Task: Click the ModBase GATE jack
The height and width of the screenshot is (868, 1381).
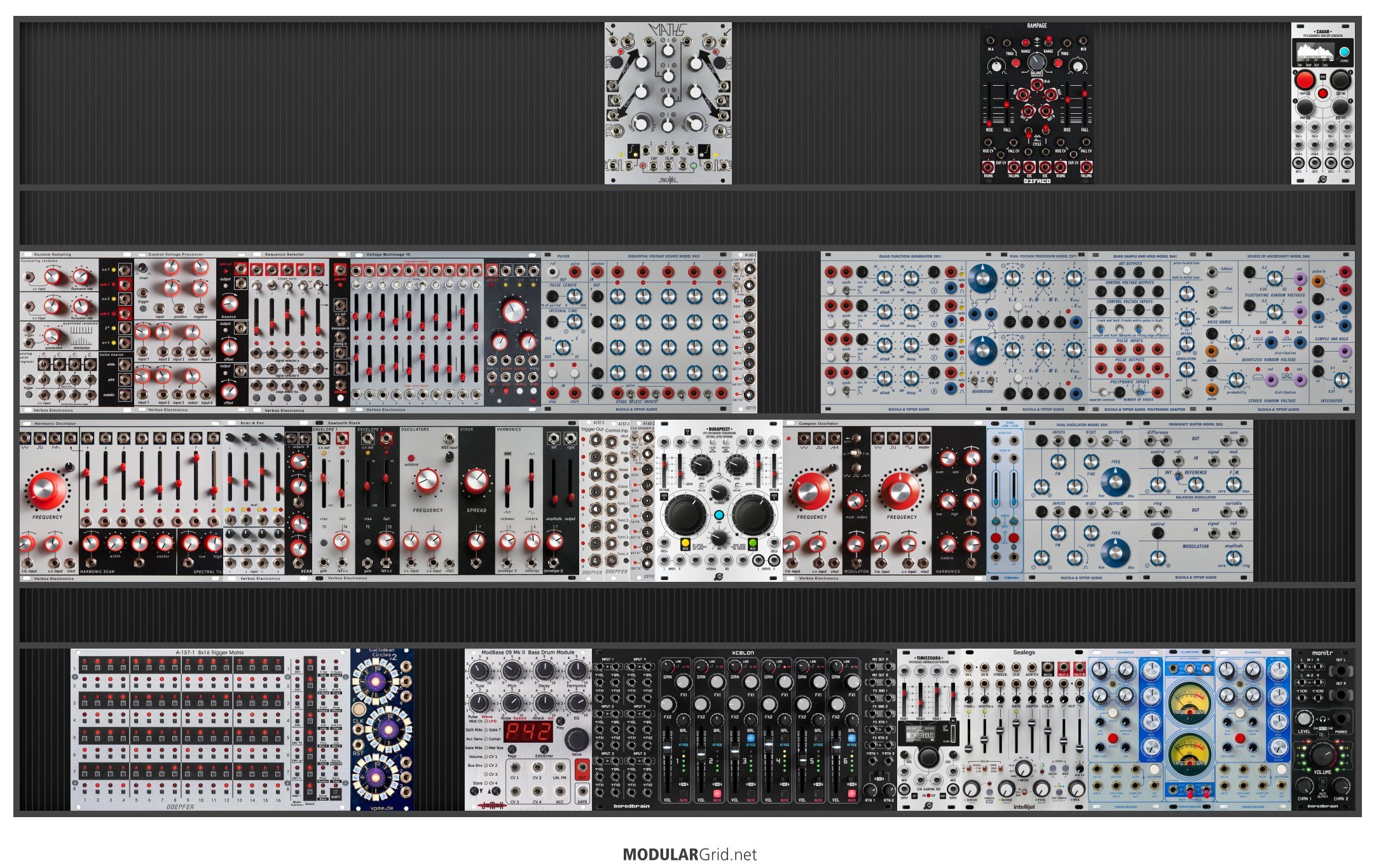Action: 582,792
